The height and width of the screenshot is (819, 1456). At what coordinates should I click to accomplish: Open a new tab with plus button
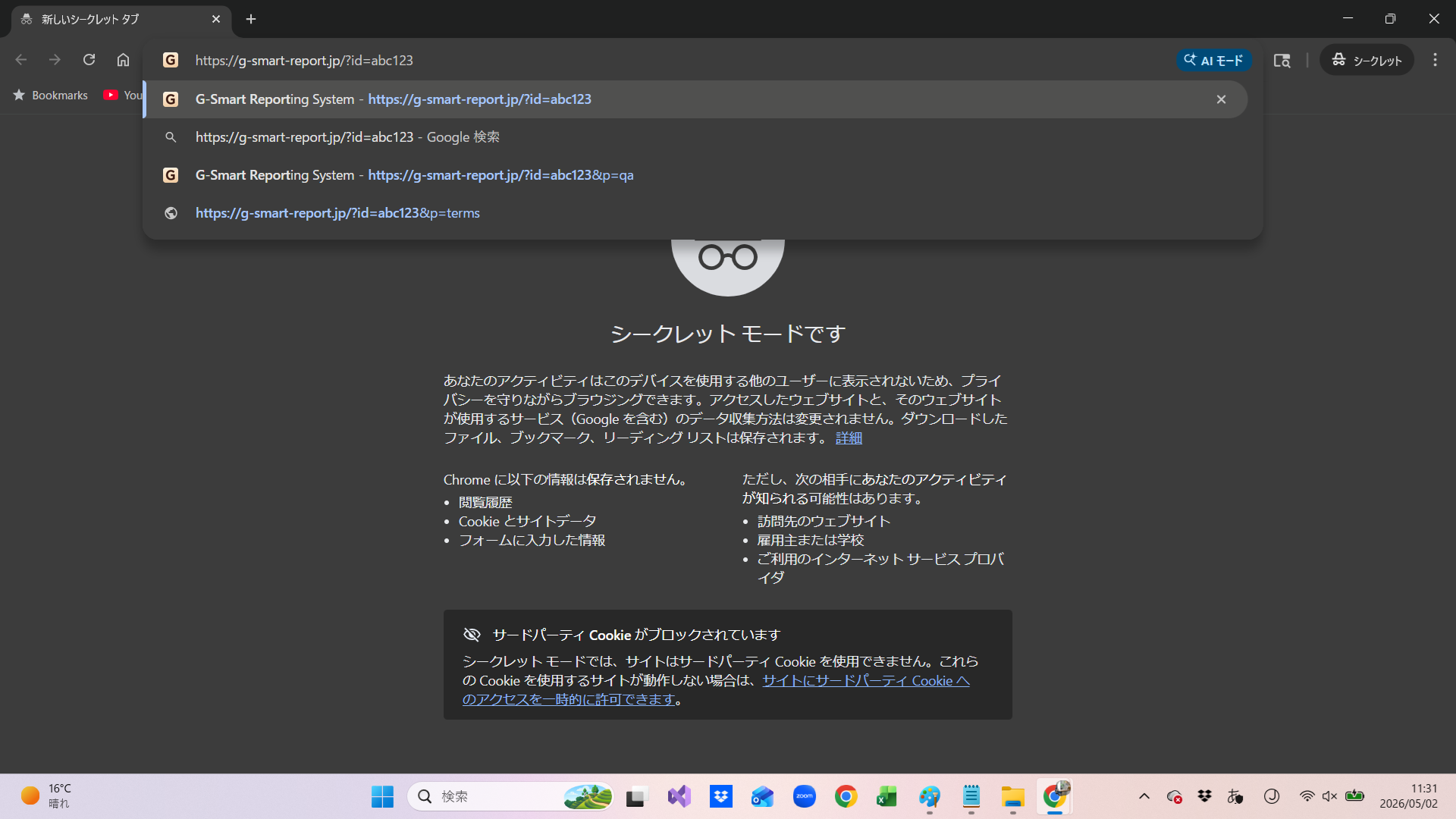tap(251, 19)
